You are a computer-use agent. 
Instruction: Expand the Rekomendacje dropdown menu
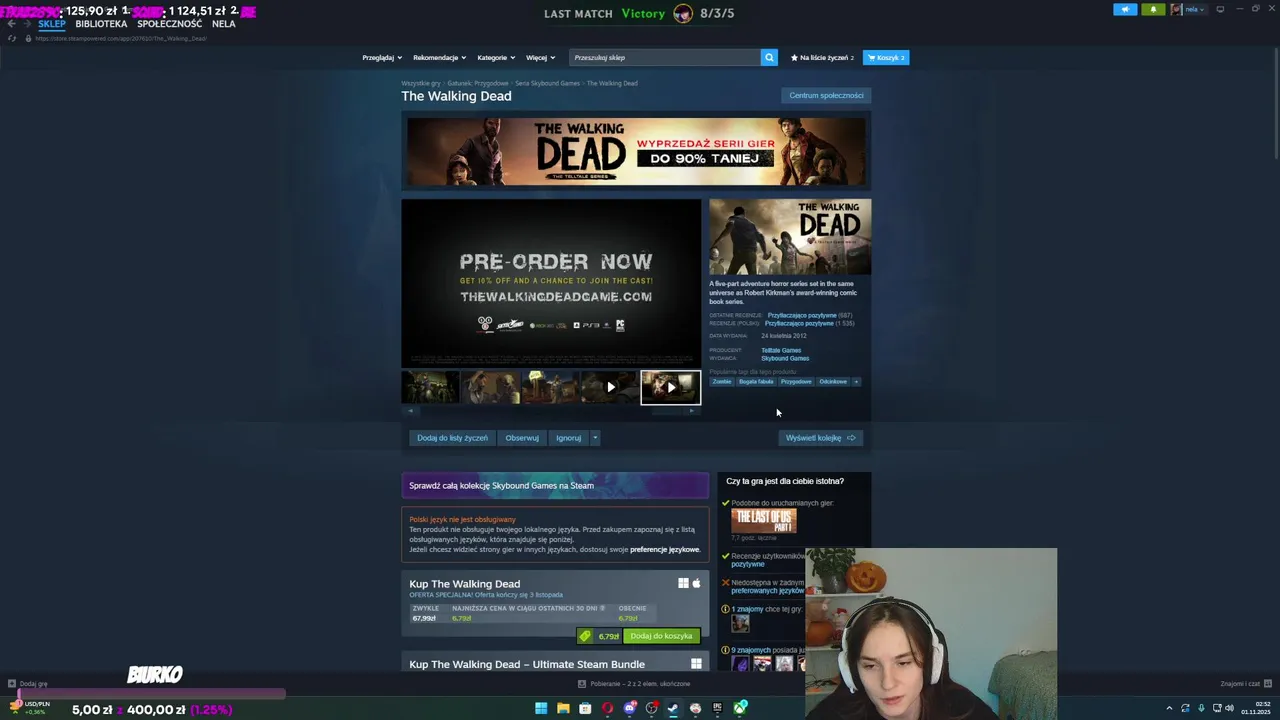point(439,57)
